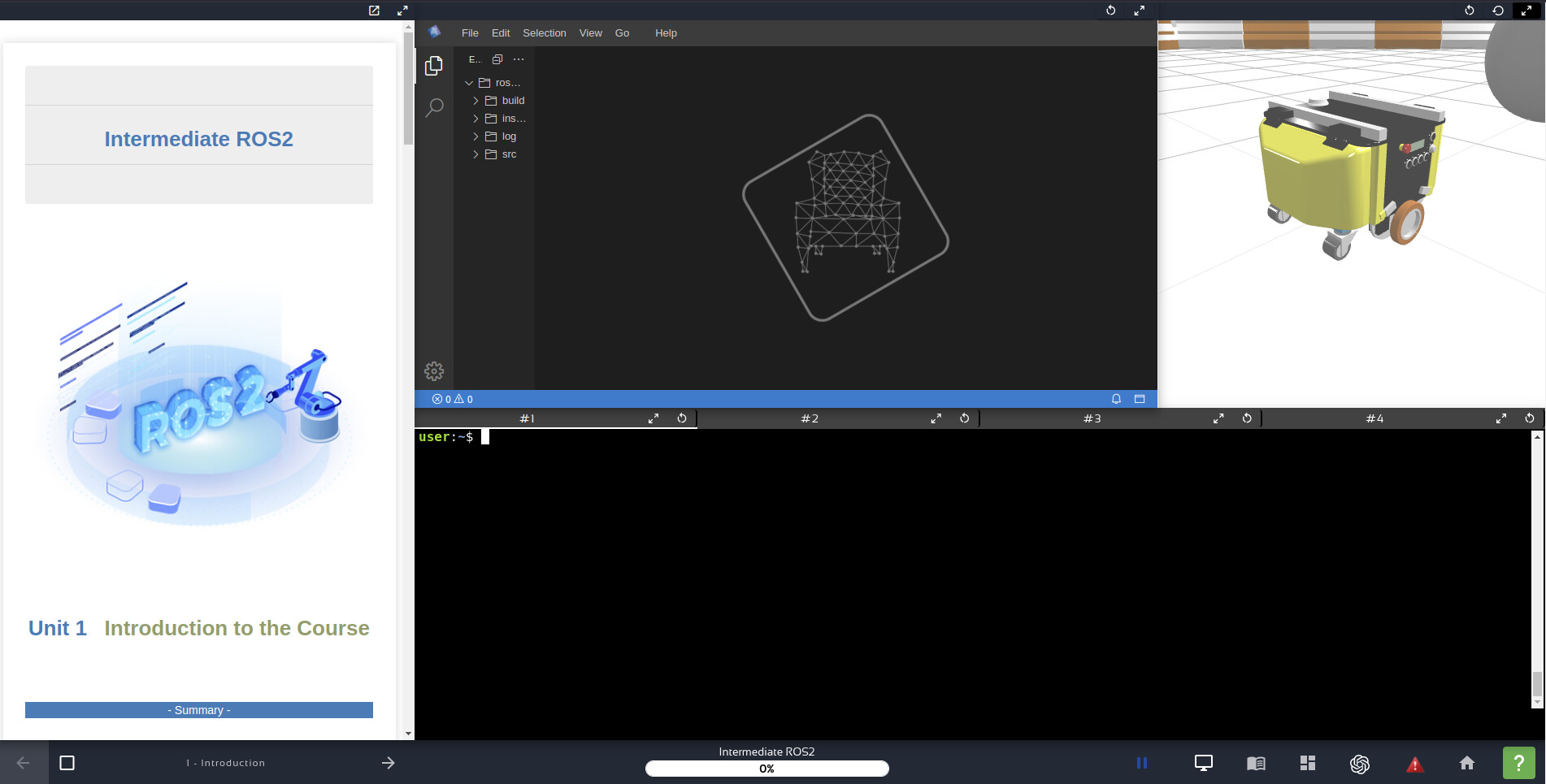Restart terminal #1
1546x784 pixels.
(682, 418)
